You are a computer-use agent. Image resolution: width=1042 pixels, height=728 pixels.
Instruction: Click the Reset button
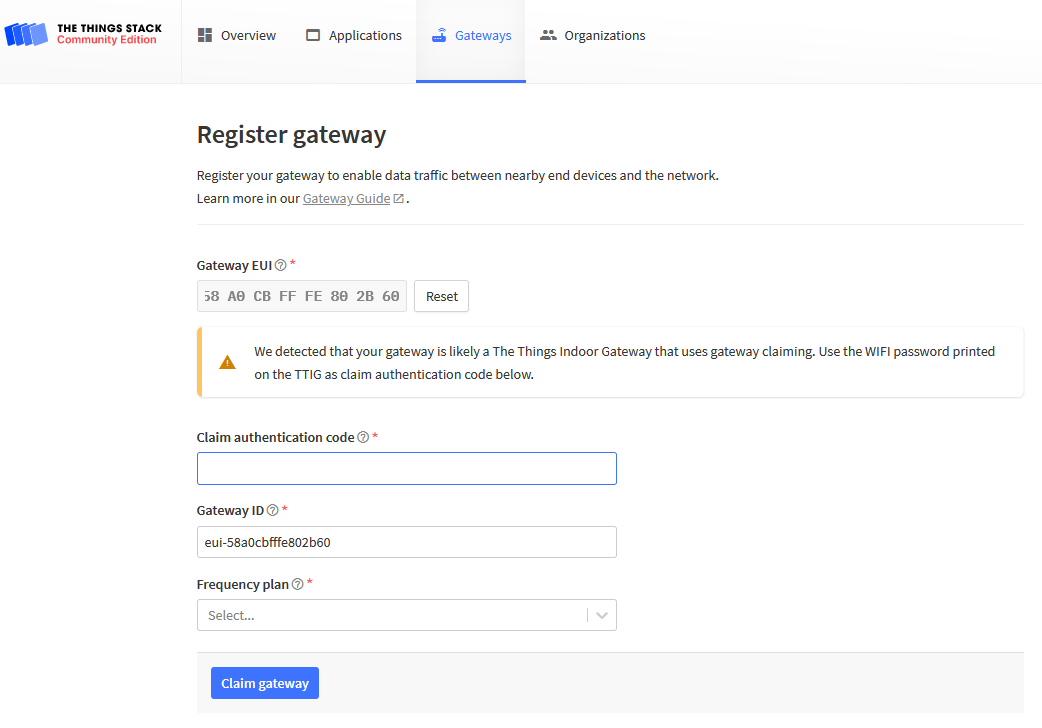441,296
